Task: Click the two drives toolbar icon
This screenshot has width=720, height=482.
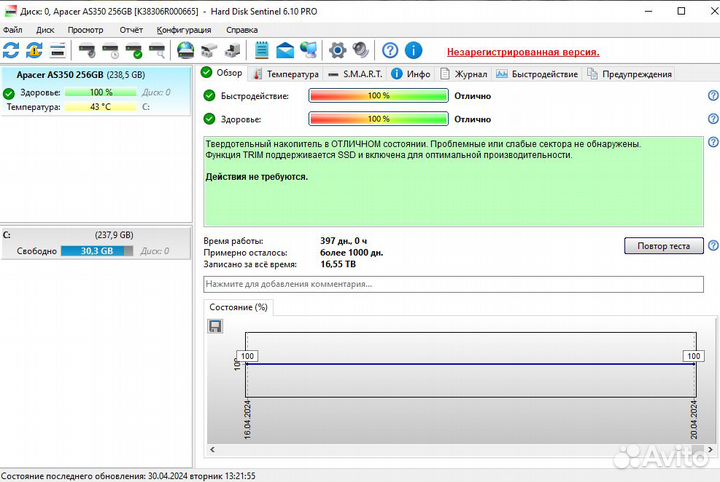Action: [x=209, y=50]
